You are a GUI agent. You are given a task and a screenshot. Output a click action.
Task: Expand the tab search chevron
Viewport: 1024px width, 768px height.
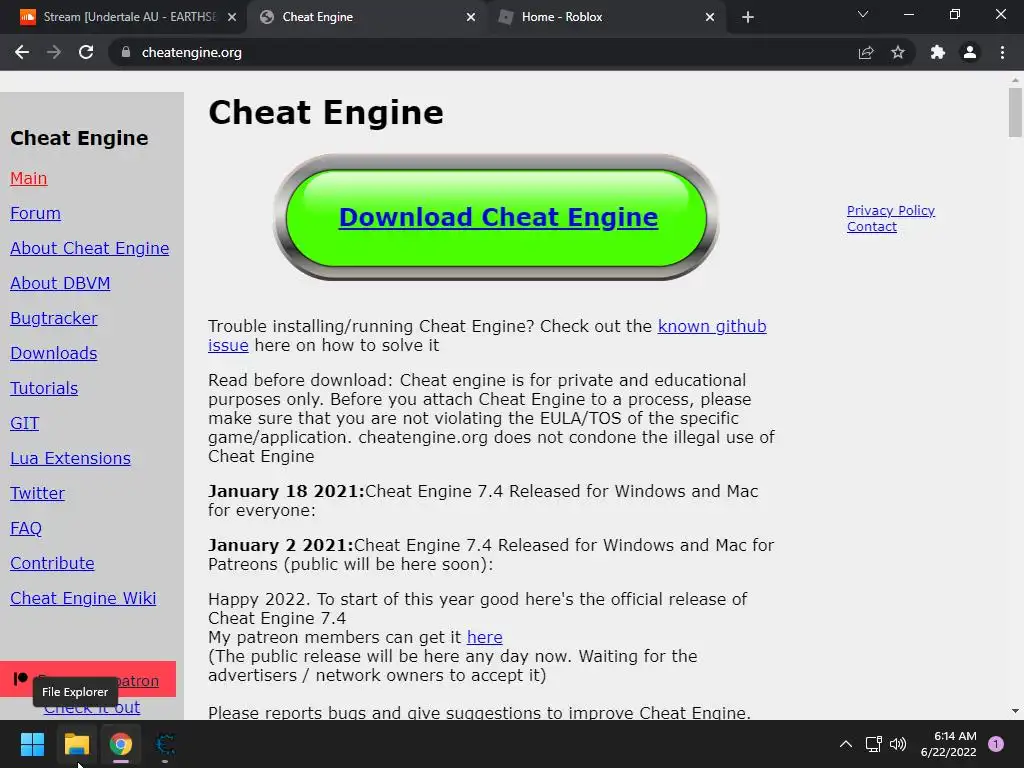coord(863,14)
